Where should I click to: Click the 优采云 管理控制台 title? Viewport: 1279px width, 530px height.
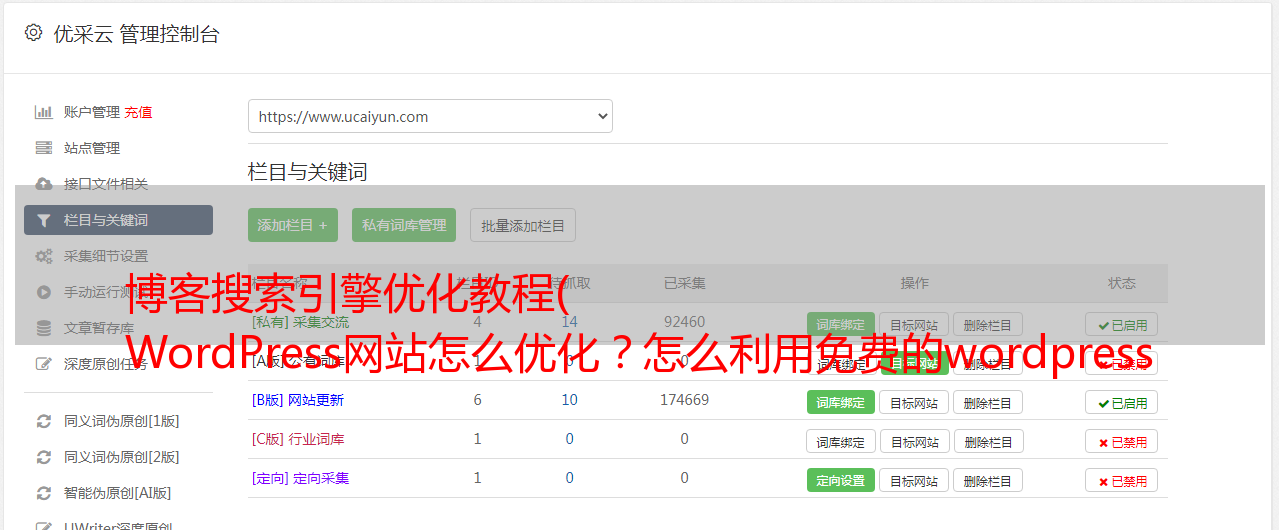tap(136, 34)
